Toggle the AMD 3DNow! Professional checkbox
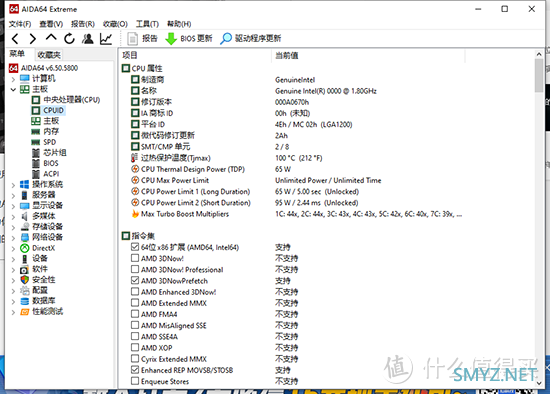The height and width of the screenshot is (394, 550). tap(135, 269)
